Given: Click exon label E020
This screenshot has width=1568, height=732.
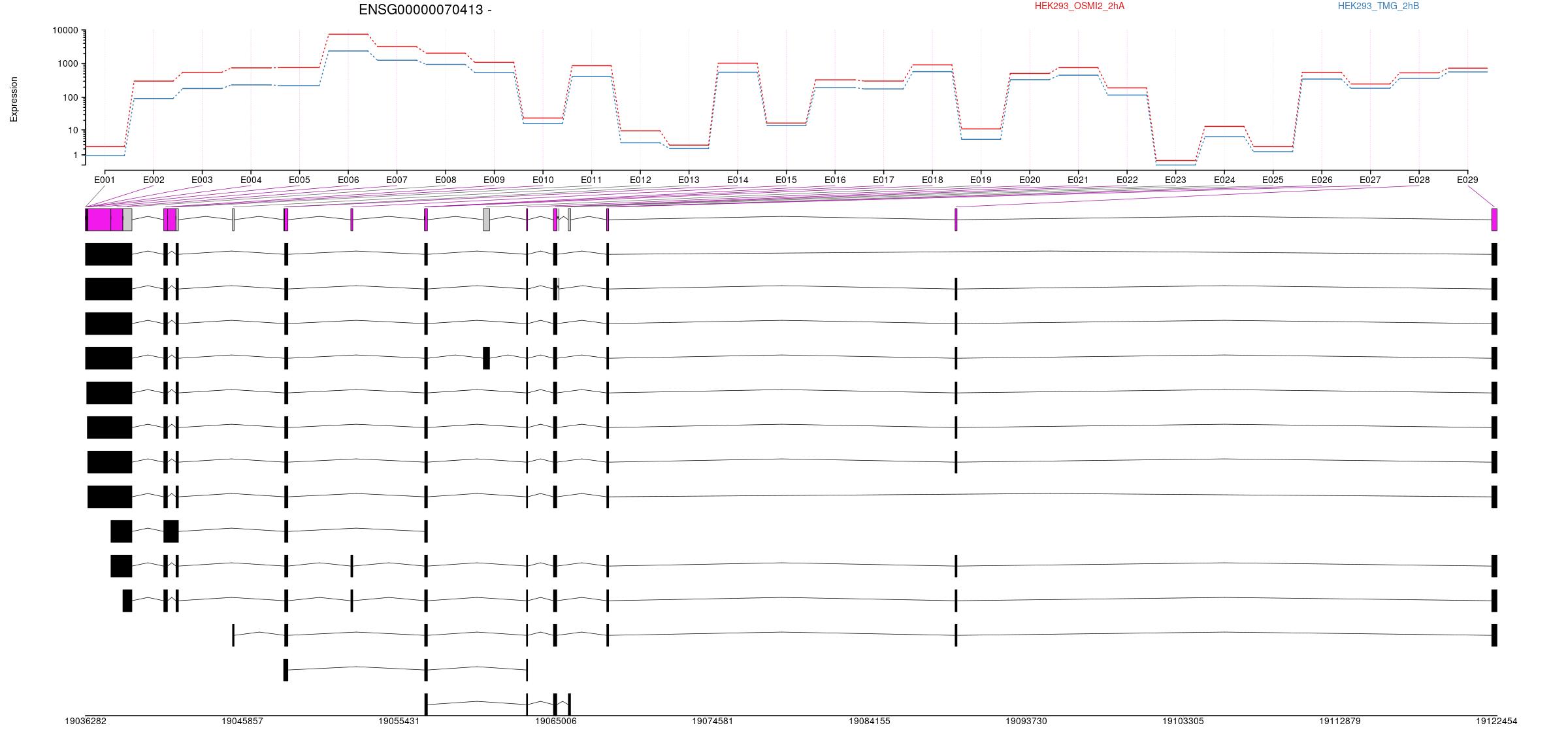Looking at the screenshot, I should coord(1030,180).
